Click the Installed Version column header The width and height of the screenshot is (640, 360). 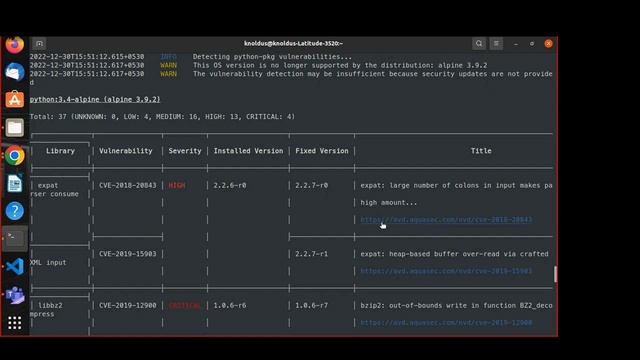pyautogui.click(x=248, y=151)
